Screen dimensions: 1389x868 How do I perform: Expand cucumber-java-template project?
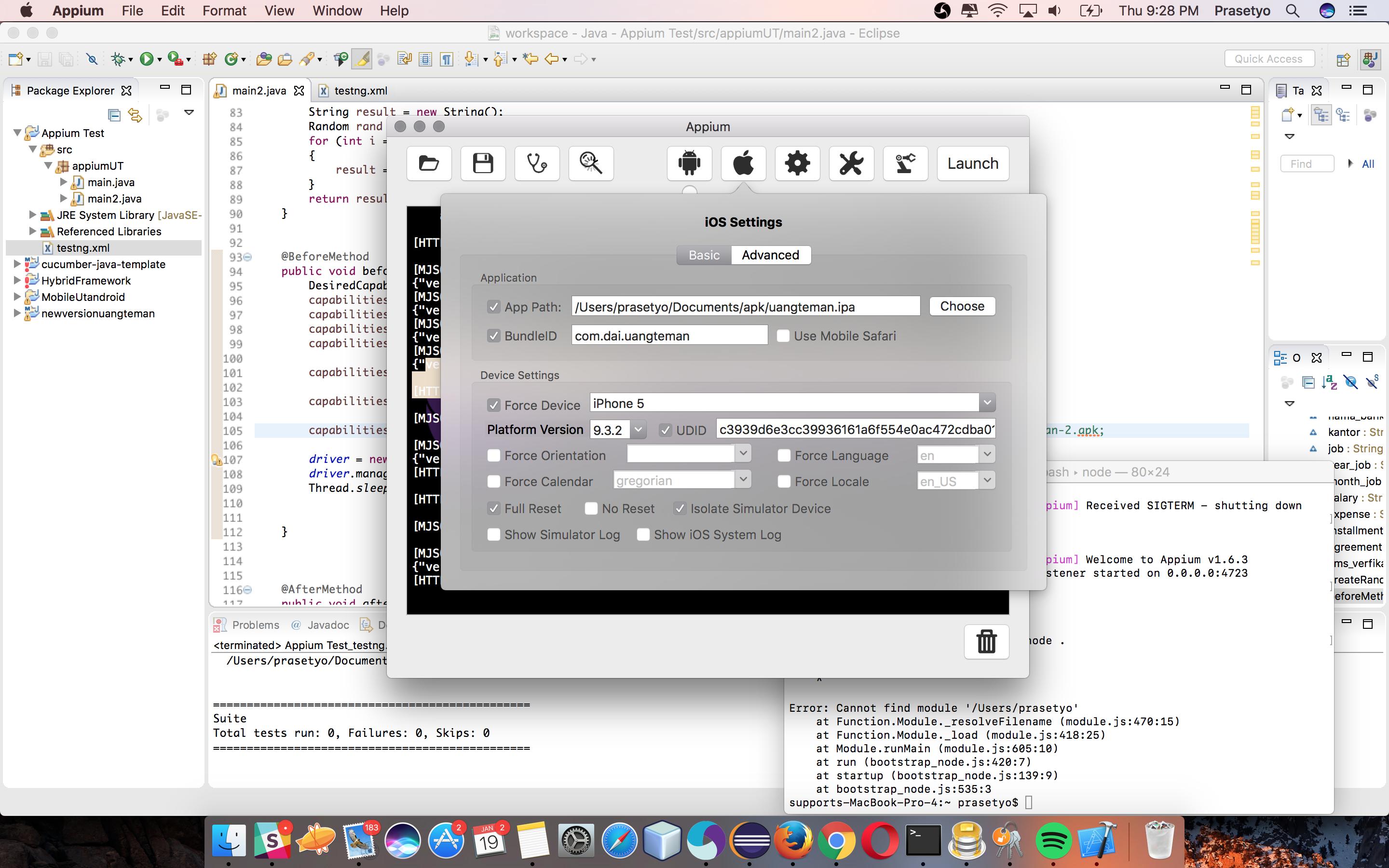pyautogui.click(x=17, y=264)
